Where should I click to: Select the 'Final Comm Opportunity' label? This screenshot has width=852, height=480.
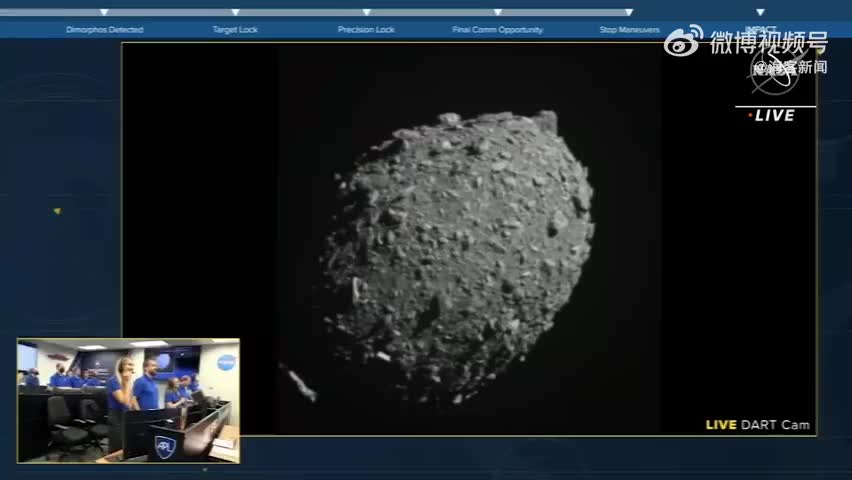pyautogui.click(x=498, y=30)
